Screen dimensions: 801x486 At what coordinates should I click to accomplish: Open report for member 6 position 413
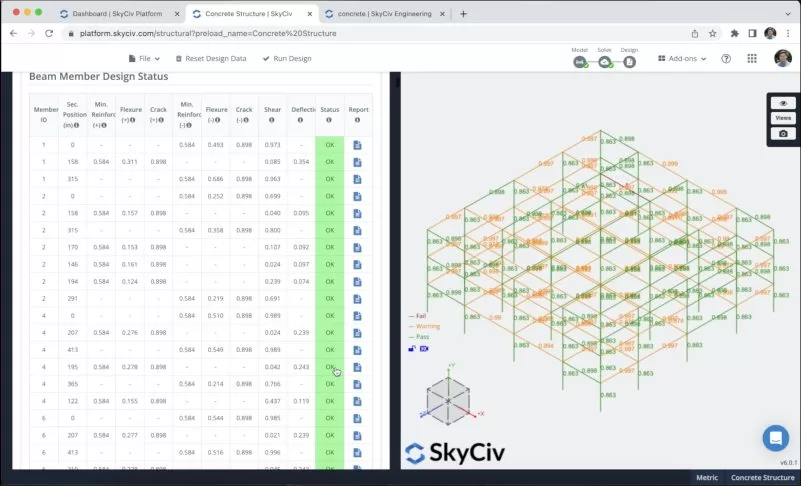coord(357,453)
